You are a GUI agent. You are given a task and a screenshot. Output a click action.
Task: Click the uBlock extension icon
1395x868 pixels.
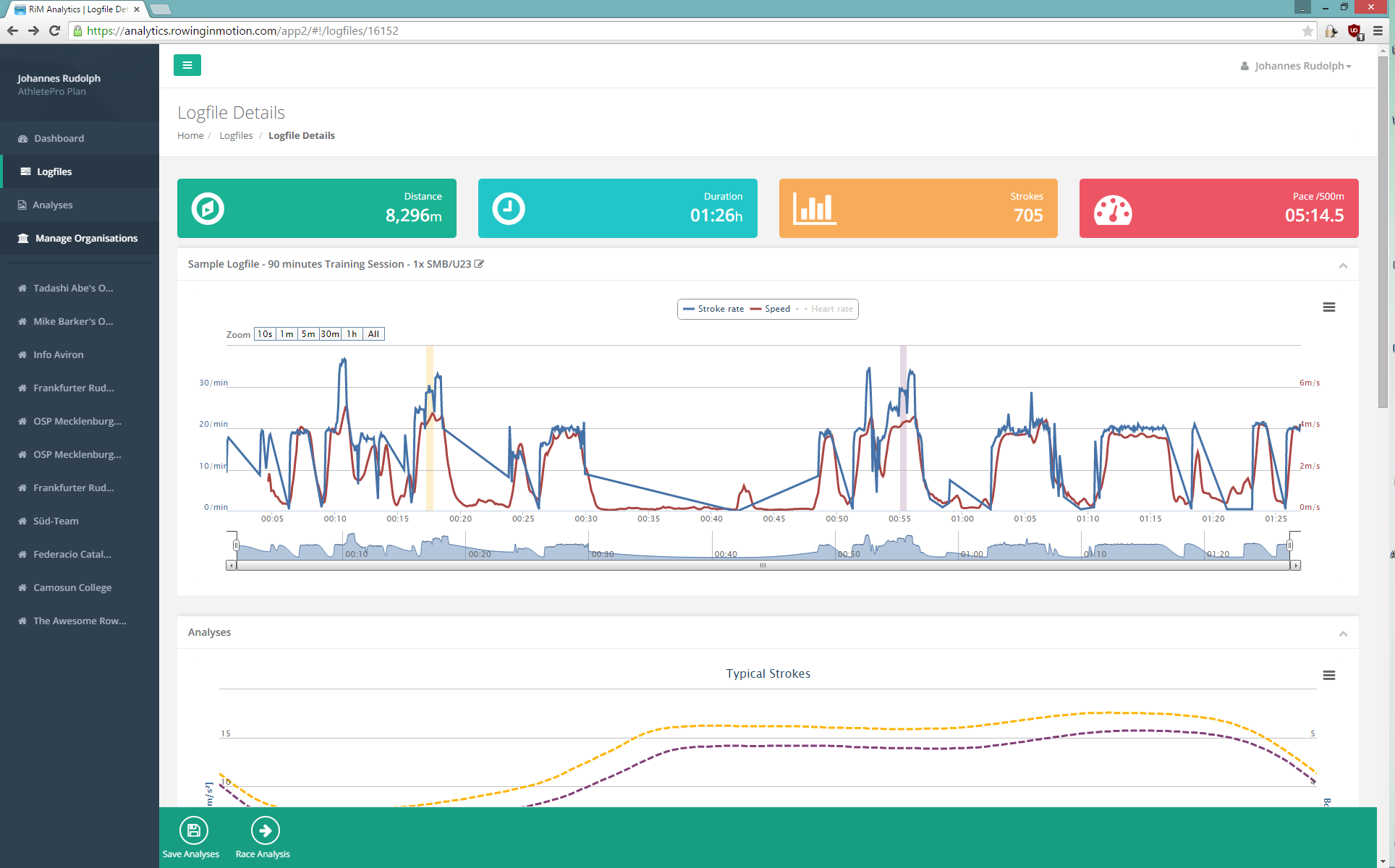pyautogui.click(x=1354, y=31)
